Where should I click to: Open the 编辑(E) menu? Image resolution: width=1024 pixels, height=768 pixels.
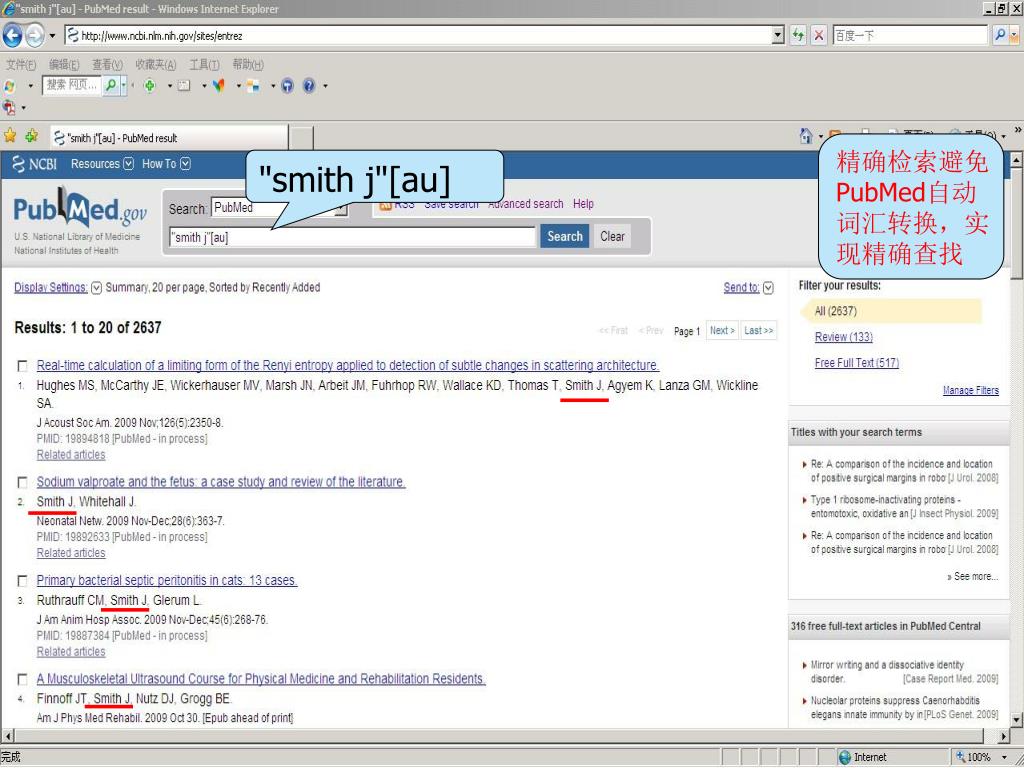coord(64,65)
